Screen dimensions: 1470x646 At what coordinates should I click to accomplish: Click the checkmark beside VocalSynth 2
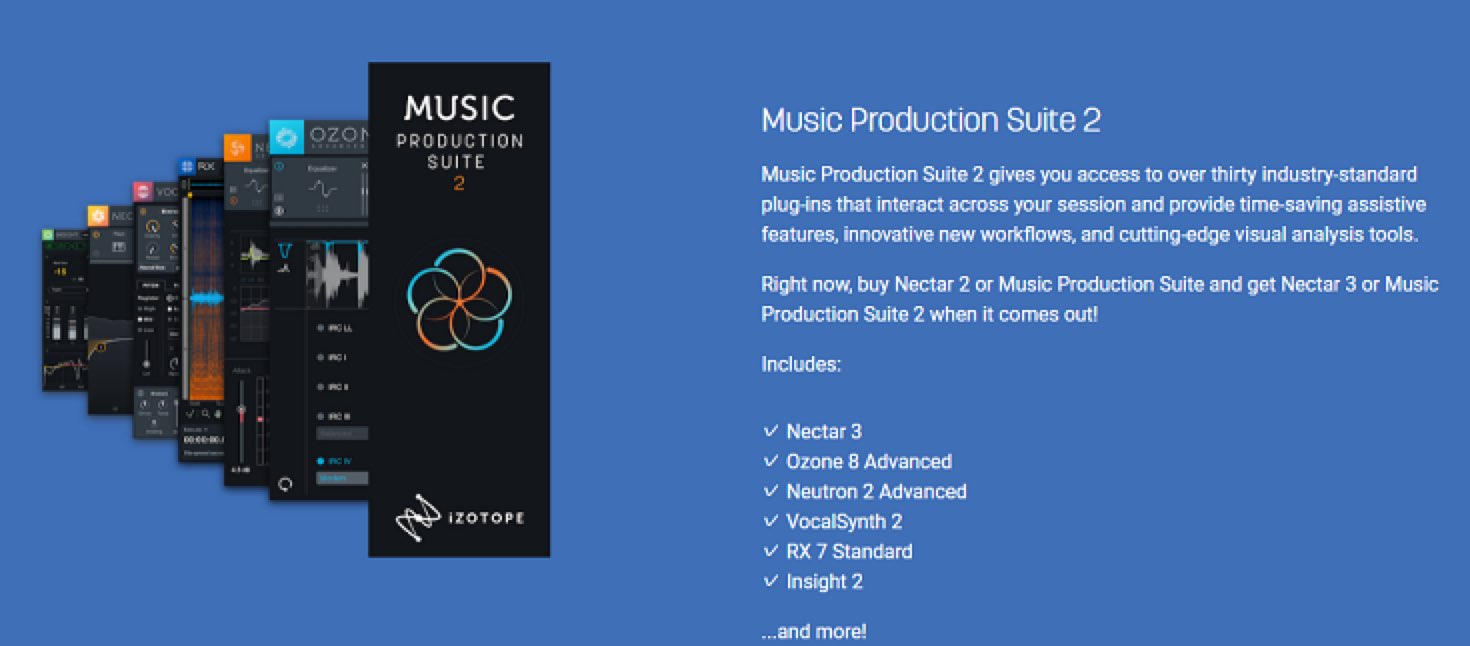[x=770, y=521]
